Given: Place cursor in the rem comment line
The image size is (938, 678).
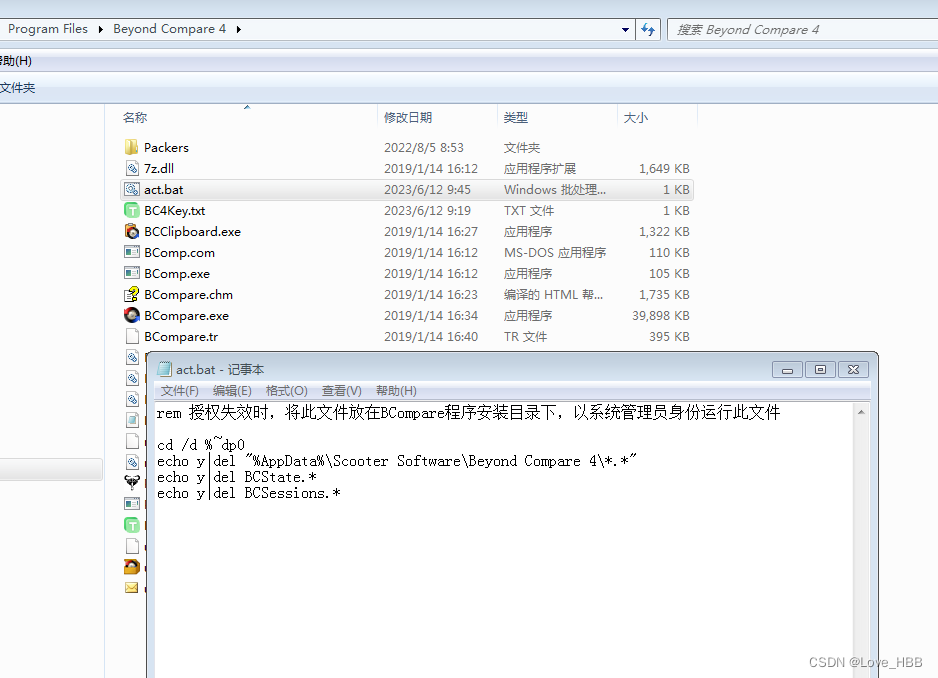Looking at the screenshot, I should pyautogui.click(x=468, y=412).
